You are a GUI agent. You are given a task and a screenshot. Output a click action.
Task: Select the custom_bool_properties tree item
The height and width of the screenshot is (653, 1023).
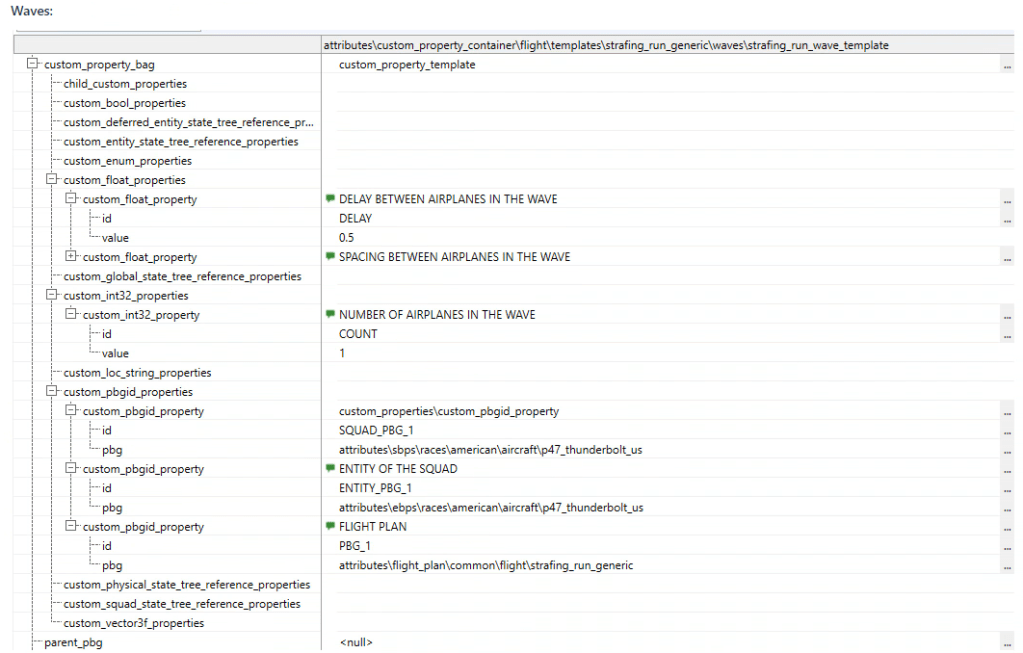click(124, 103)
